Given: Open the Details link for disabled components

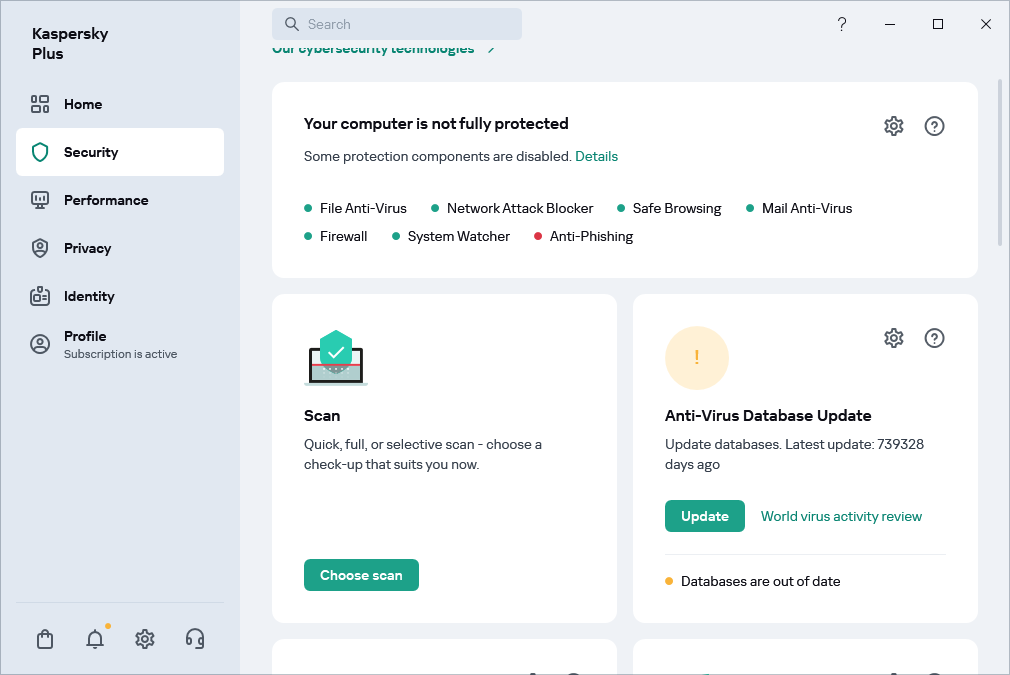Looking at the screenshot, I should [596, 156].
